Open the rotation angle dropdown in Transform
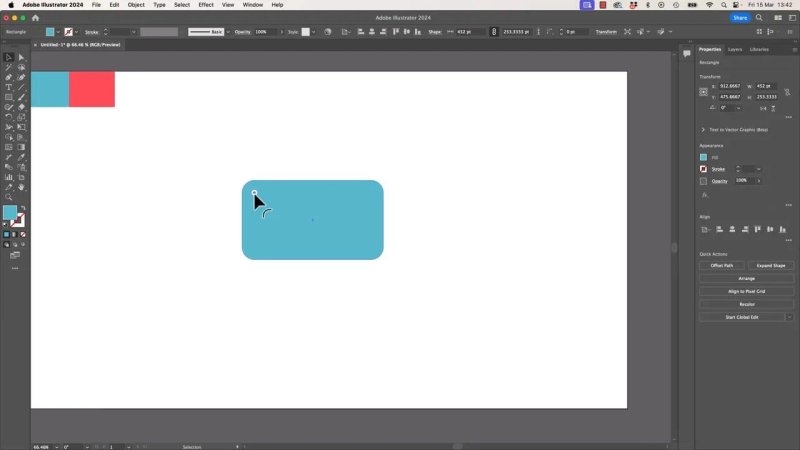This screenshot has height=450, width=800. [738, 108]
